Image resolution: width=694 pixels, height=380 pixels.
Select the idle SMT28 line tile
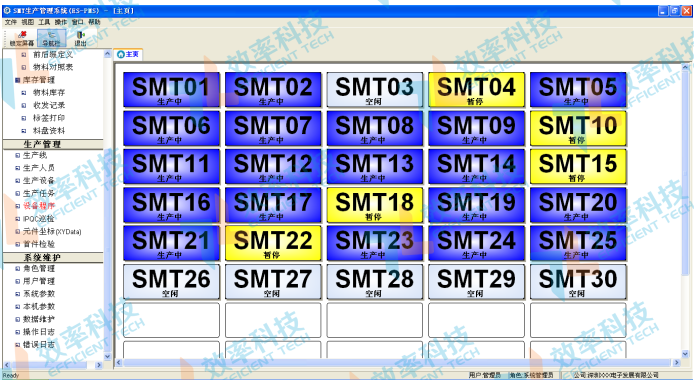click(374, 282)
